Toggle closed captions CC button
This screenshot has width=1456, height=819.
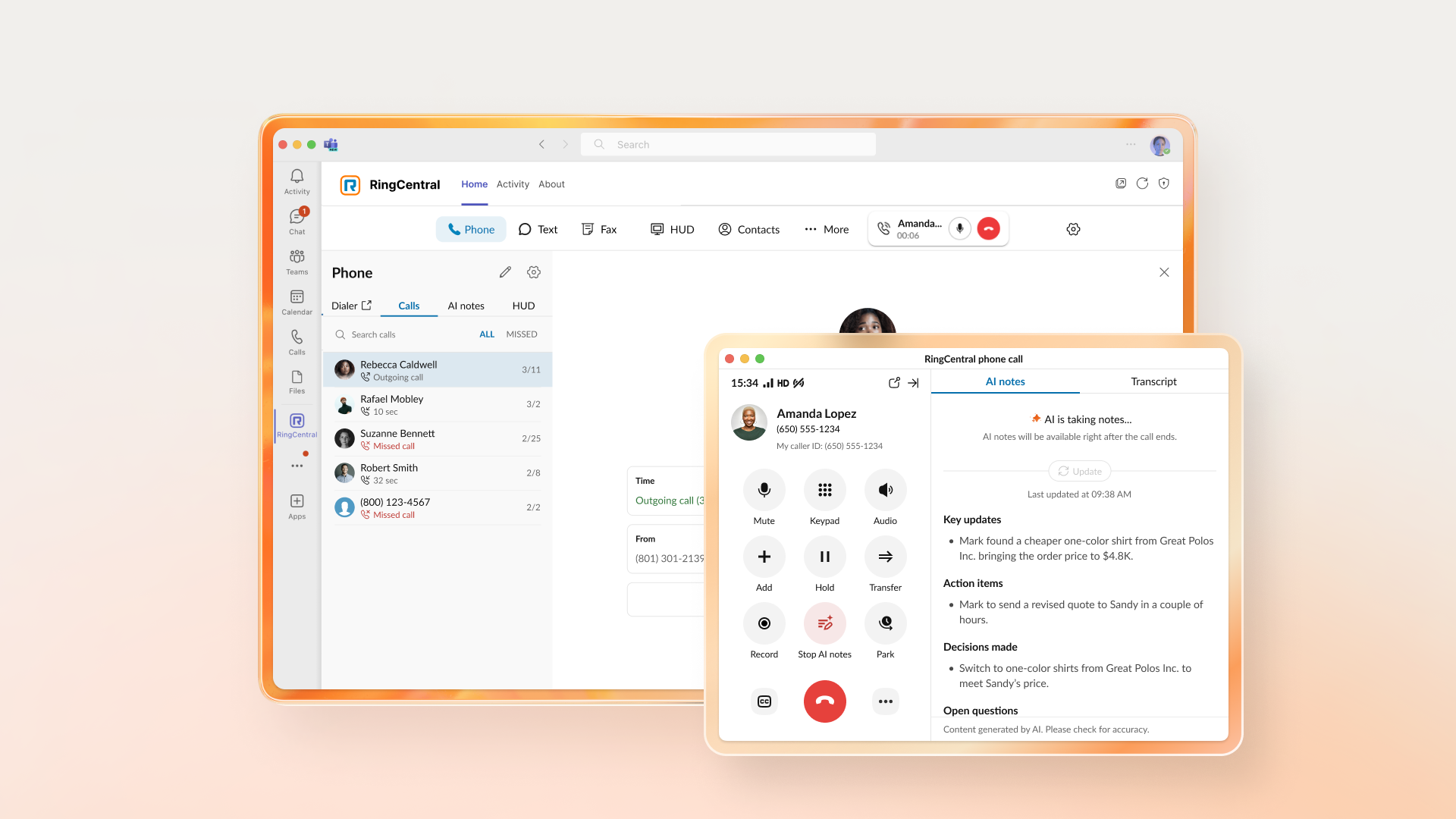[764, 701]
